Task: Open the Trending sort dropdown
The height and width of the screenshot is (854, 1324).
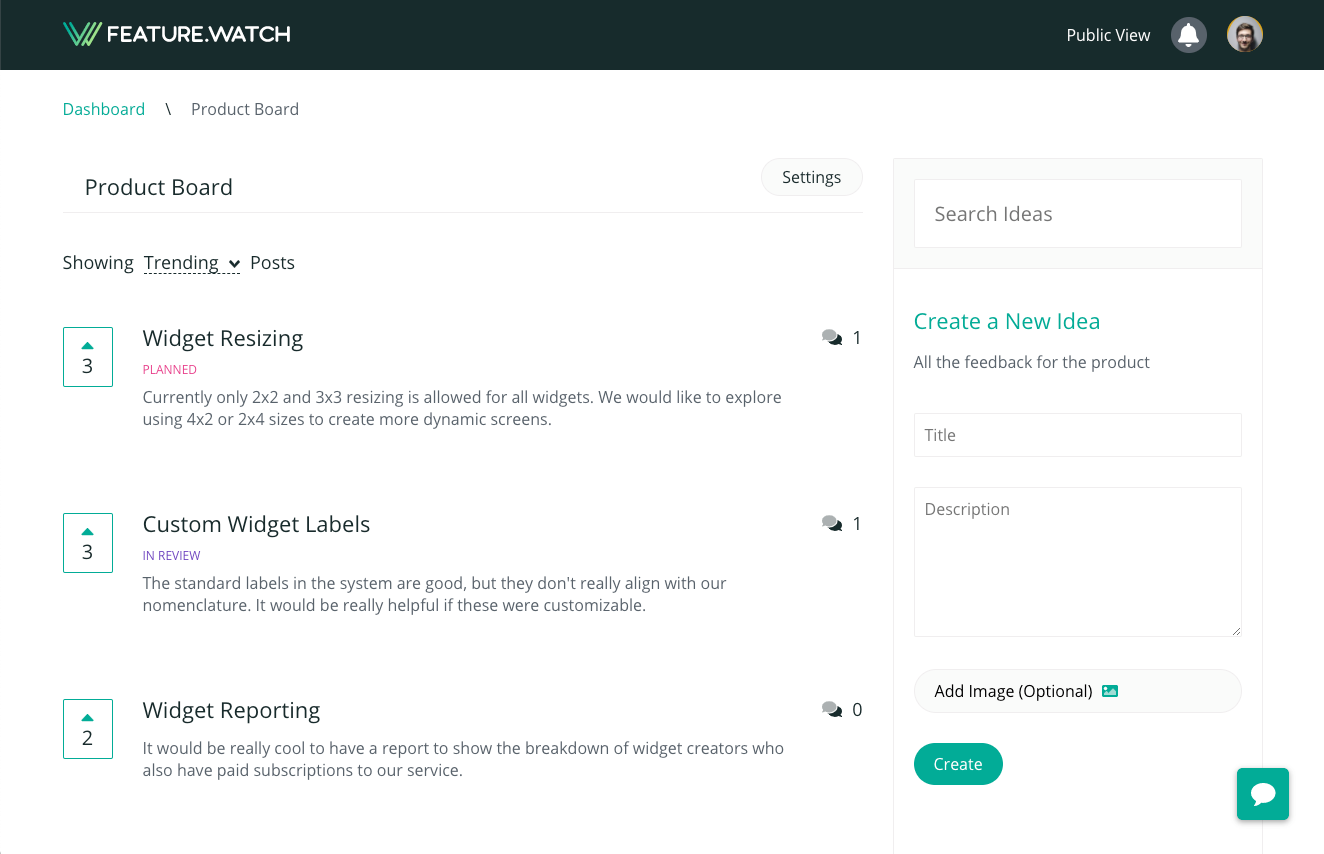Action: pyautogui.click(x=191, y=263)
